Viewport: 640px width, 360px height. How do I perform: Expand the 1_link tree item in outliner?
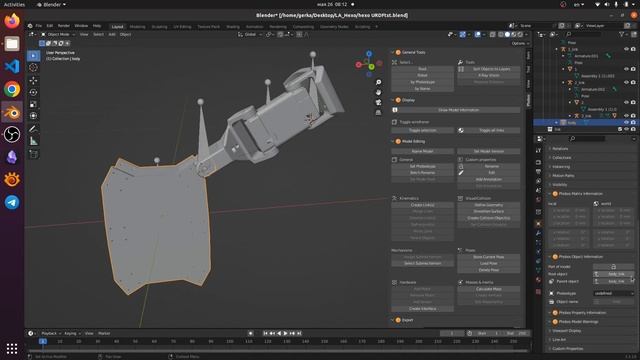pyautogui.click(x=556, y=49)
